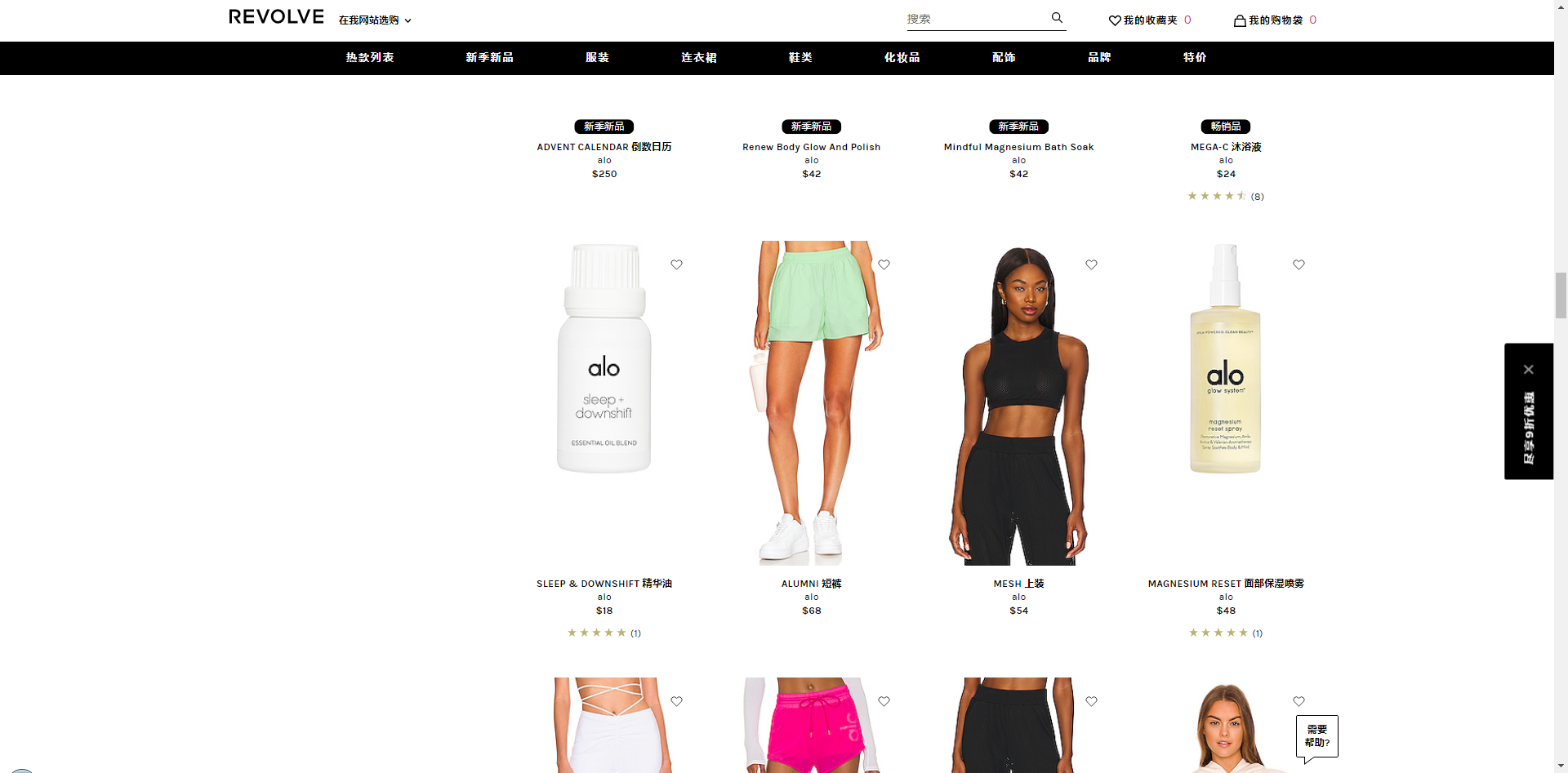This screenshot has width=1568, height=773.
Task: Favorite the pink shorts product
Action: click(x=884, y=701)
